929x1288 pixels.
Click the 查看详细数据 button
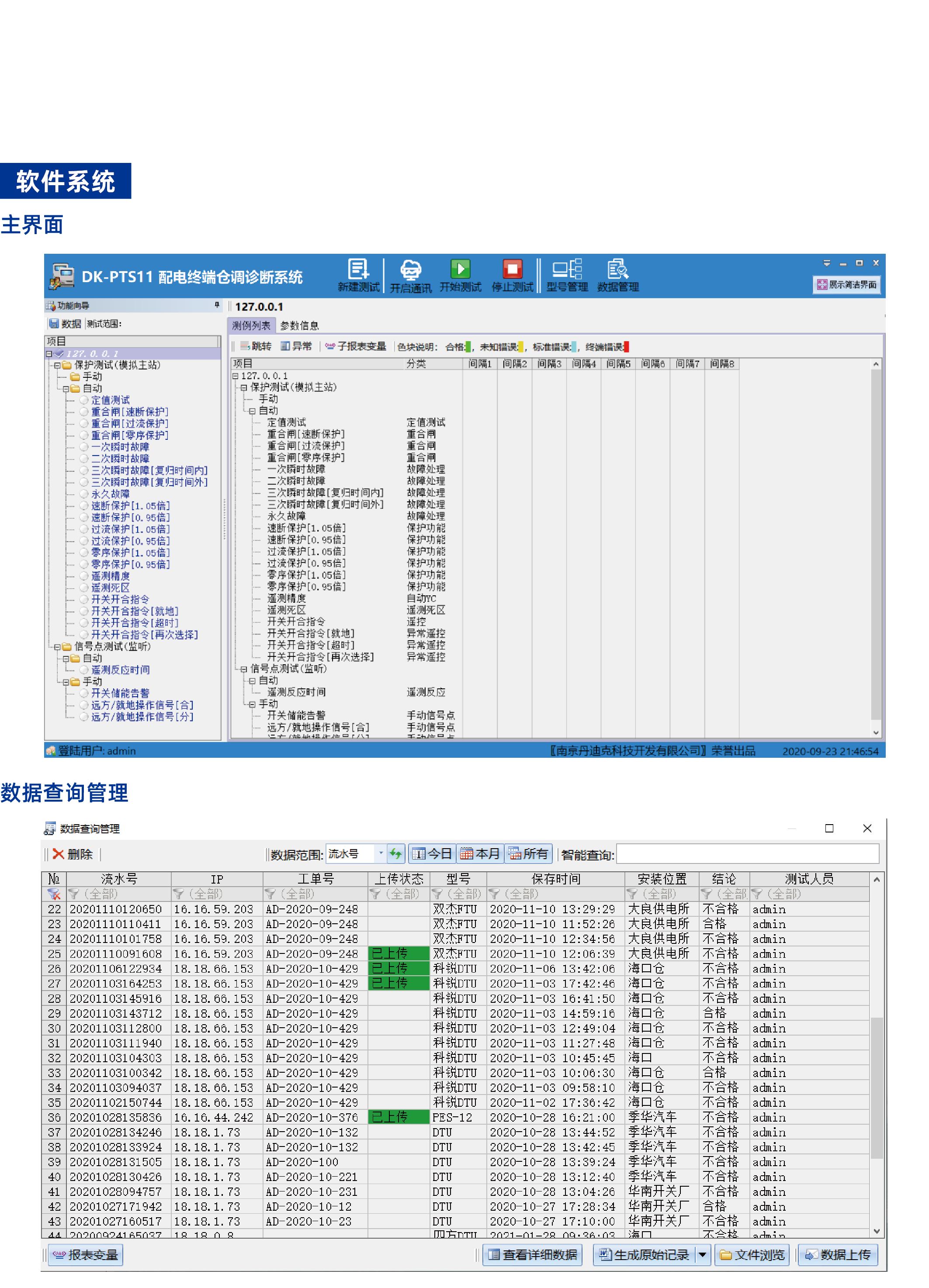point(532,1254)
